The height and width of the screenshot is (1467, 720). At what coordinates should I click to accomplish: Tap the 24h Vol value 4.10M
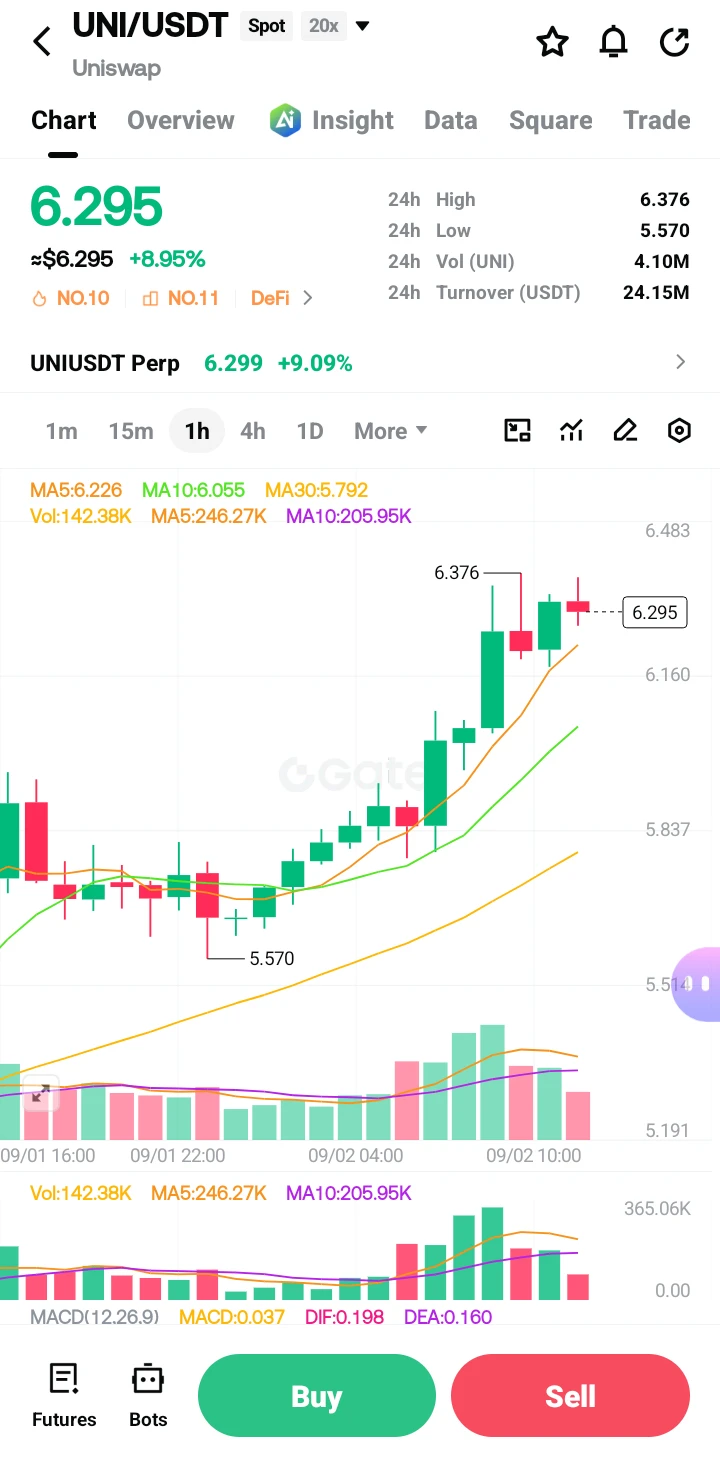click(662, 262)
